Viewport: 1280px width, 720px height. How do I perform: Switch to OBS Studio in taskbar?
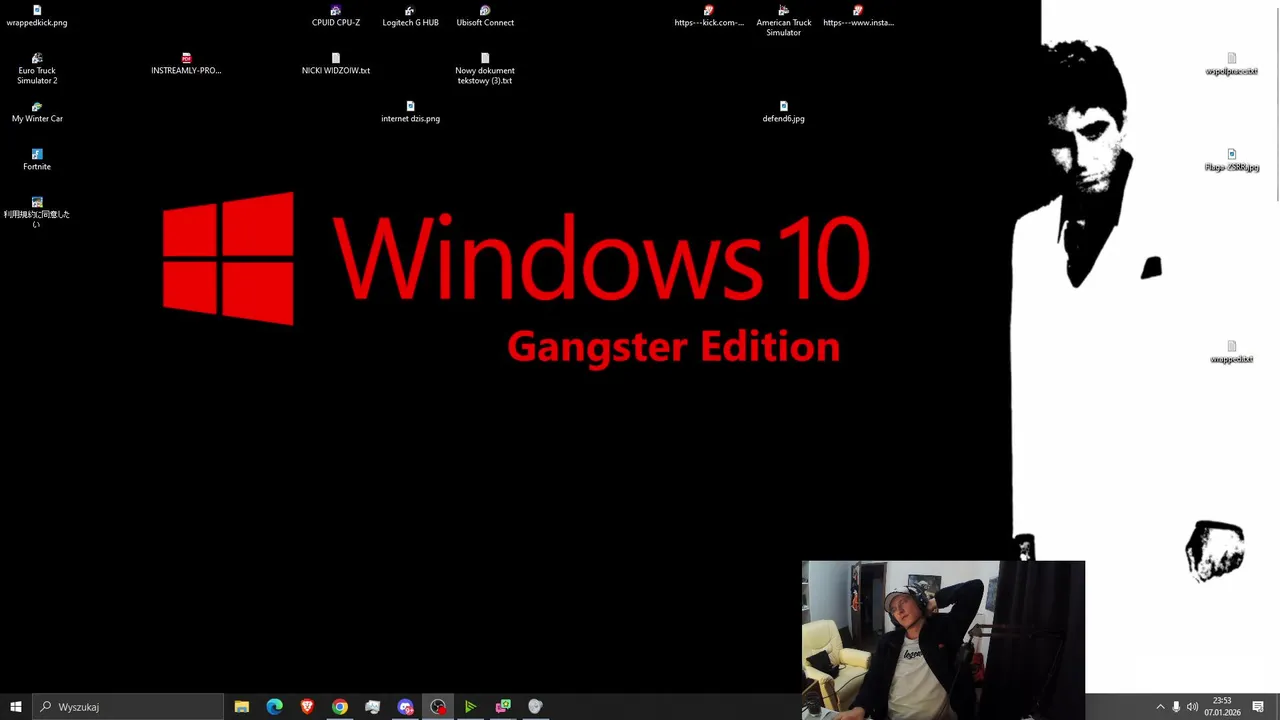(x=438, y=707)
